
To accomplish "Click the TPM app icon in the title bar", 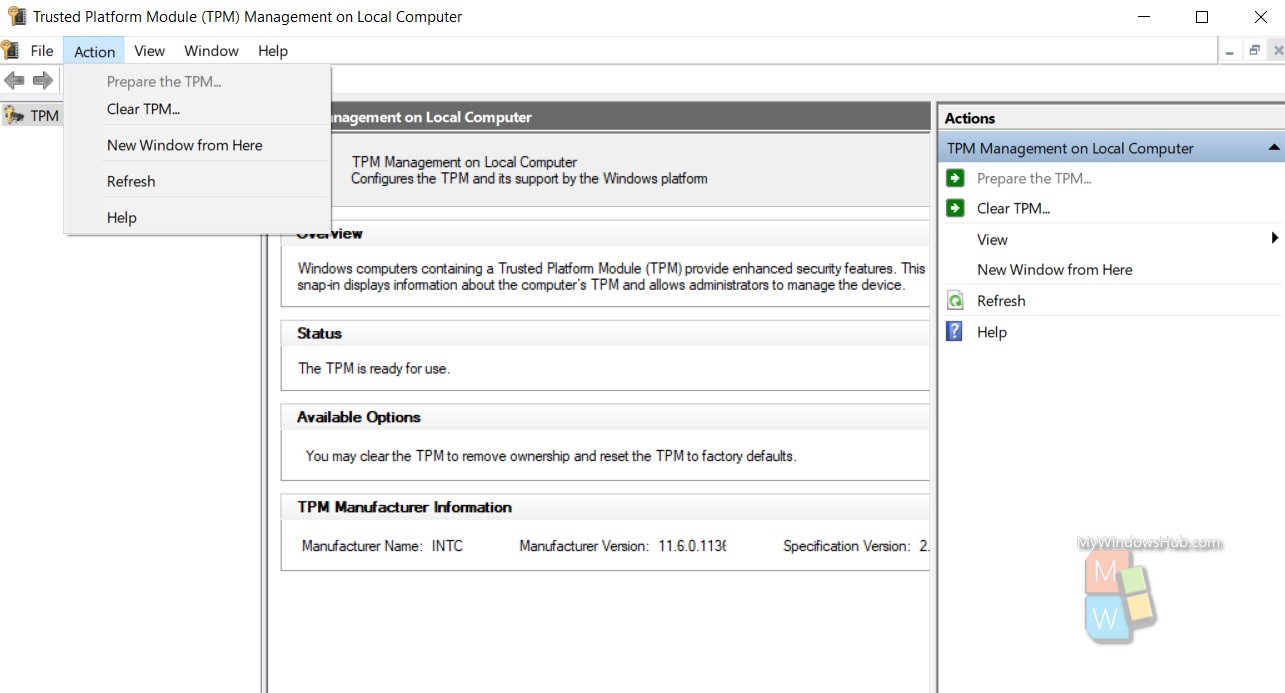I will [x=16, y=17].
